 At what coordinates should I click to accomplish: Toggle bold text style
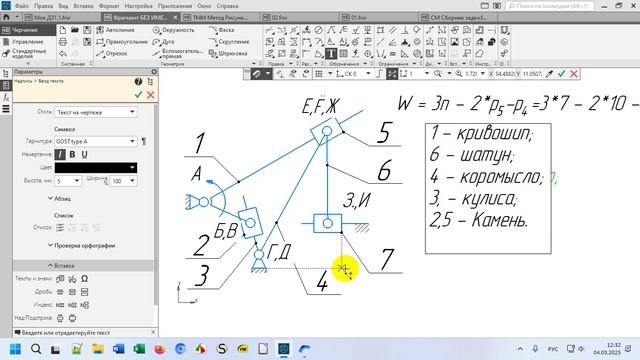click(x=72, y=154)
